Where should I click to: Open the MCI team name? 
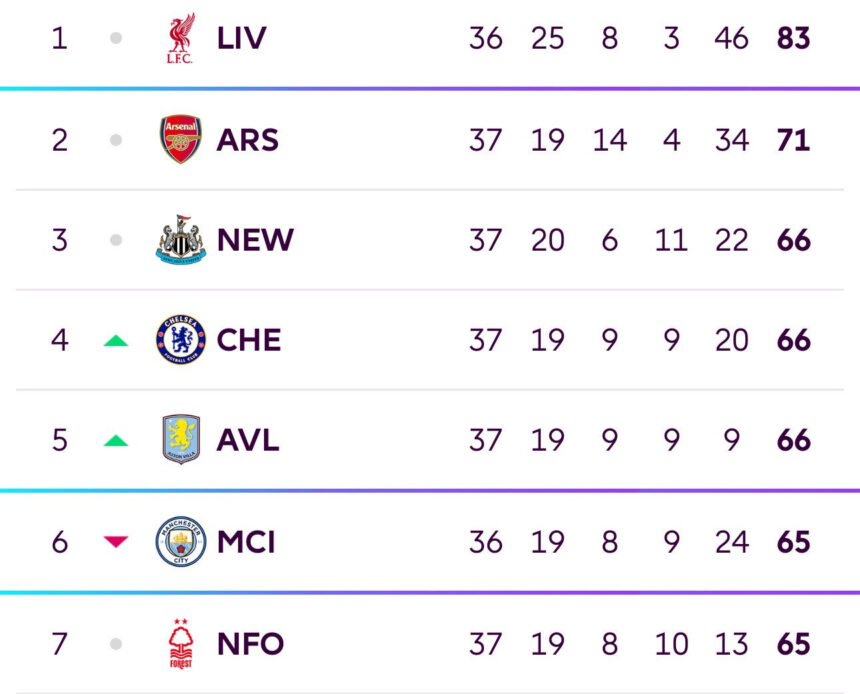[x=246, y=542]
